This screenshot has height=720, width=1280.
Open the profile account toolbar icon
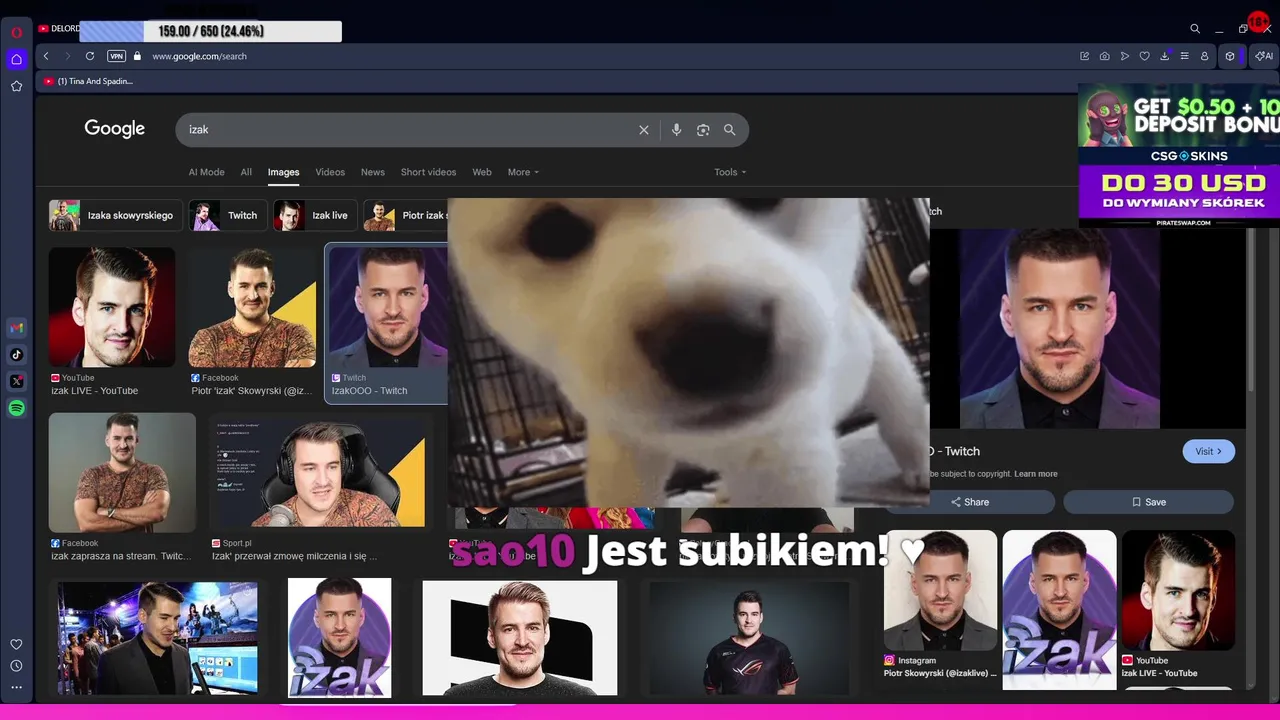point(1204,56)
